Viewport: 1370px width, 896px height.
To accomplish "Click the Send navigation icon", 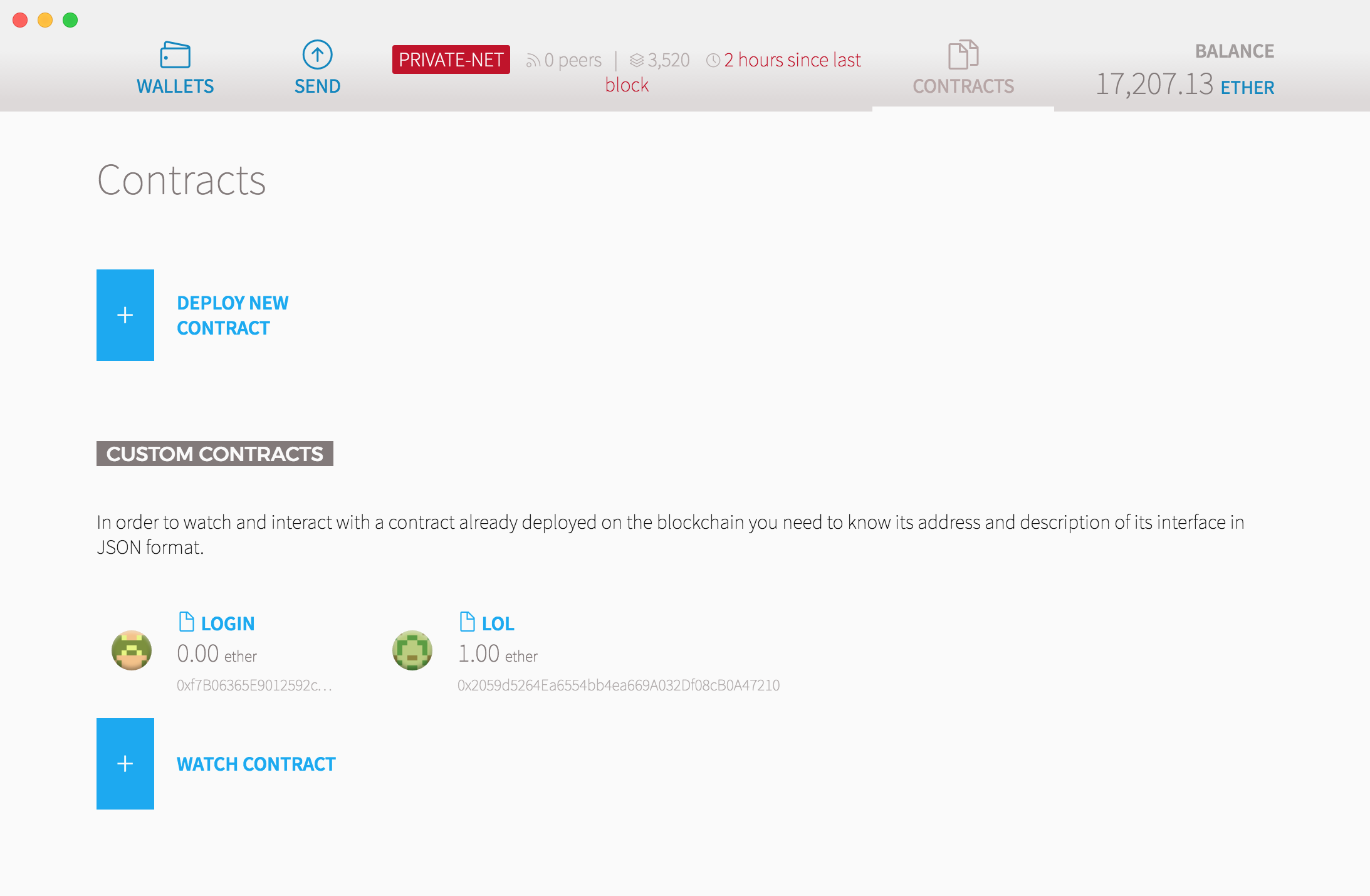I will tap(316, 58).
